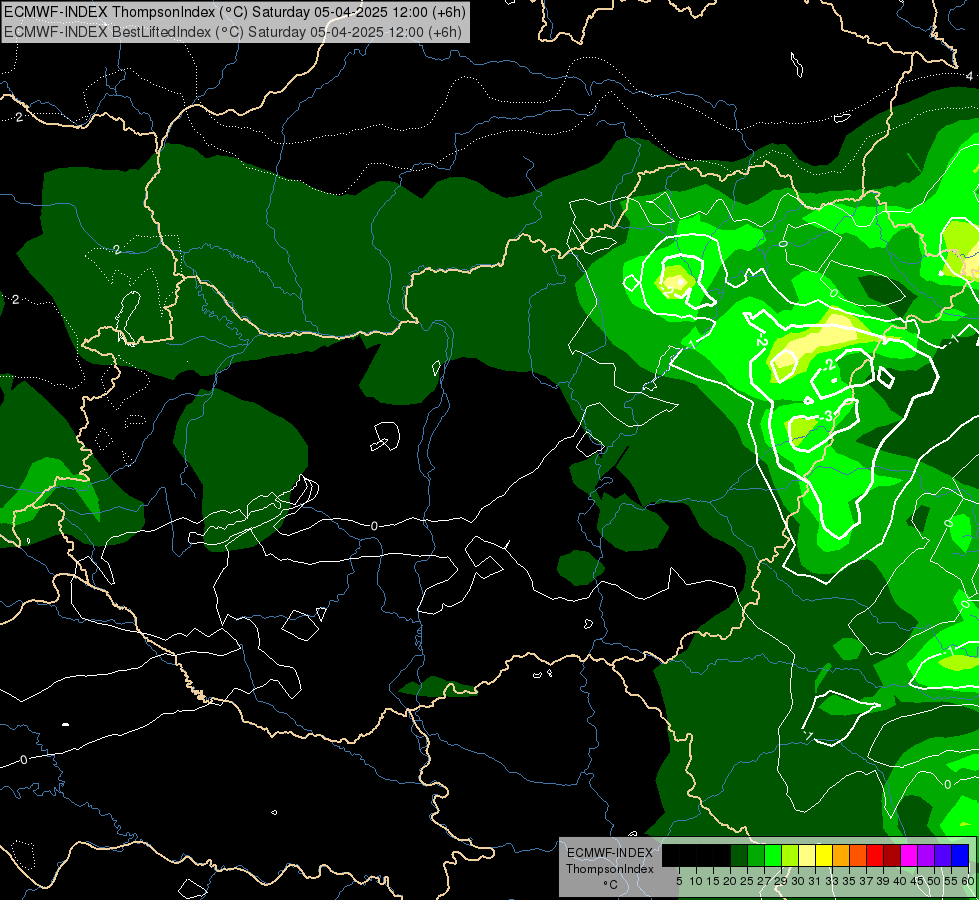Click the legend tick label 5

pyautogui.click(x=679, y=881)
